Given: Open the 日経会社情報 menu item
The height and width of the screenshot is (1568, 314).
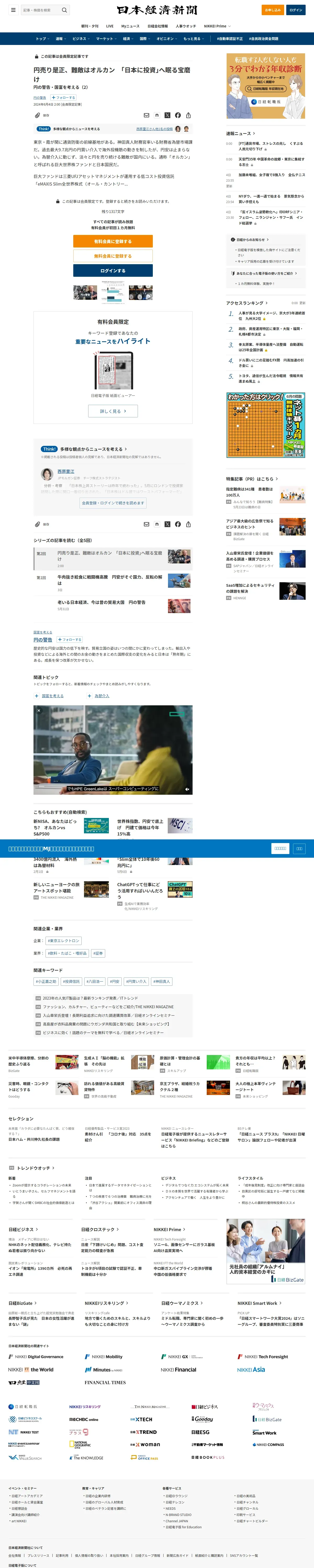Looking at the screenshot, I should 157,26.
